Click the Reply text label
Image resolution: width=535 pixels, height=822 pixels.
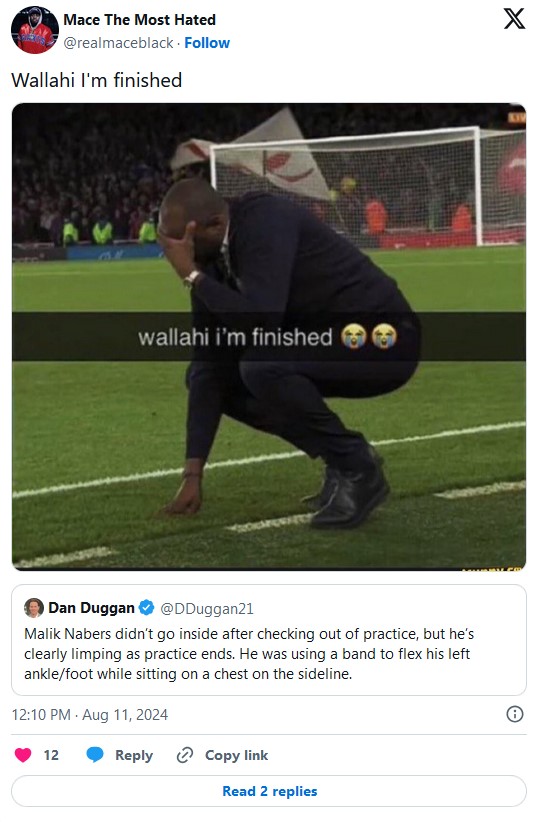tap(134, 755)
